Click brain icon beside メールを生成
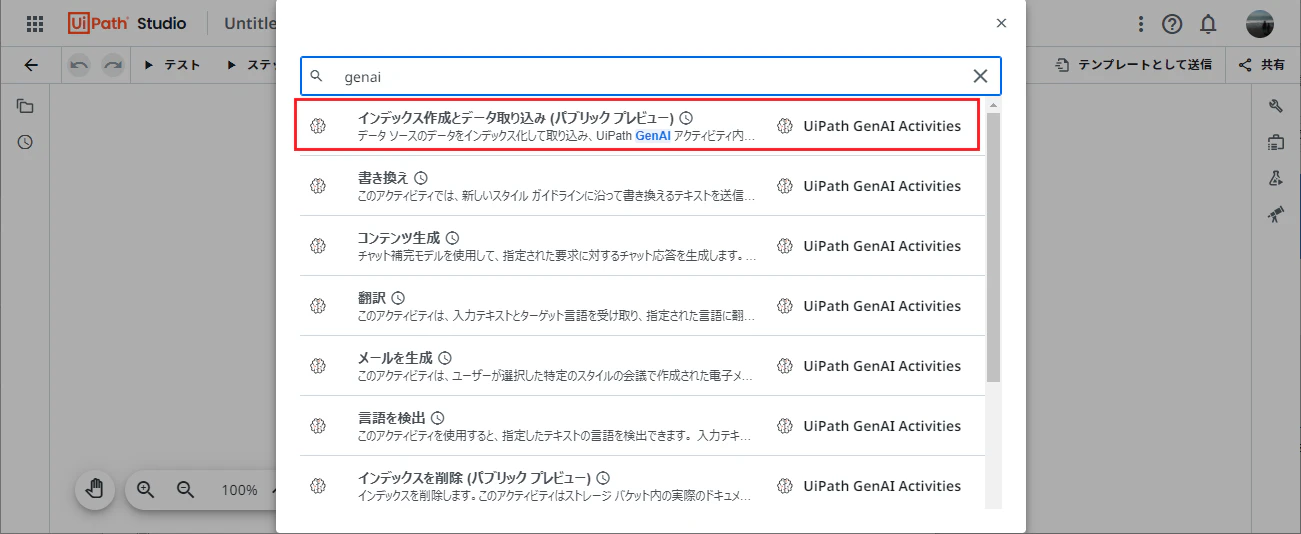1301x534 pixels. pos(318,366)
